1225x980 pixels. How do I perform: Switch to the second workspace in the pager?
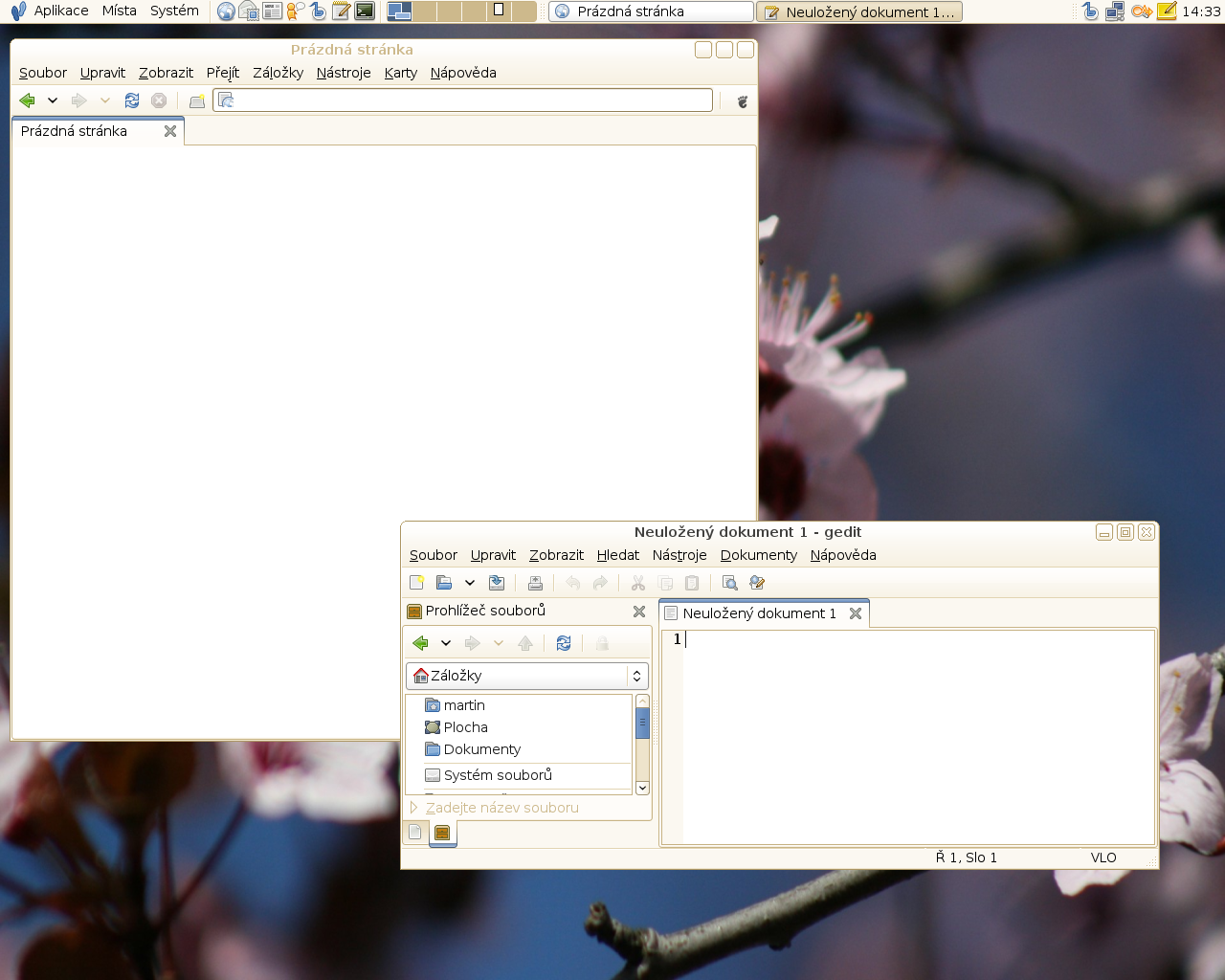424,11
